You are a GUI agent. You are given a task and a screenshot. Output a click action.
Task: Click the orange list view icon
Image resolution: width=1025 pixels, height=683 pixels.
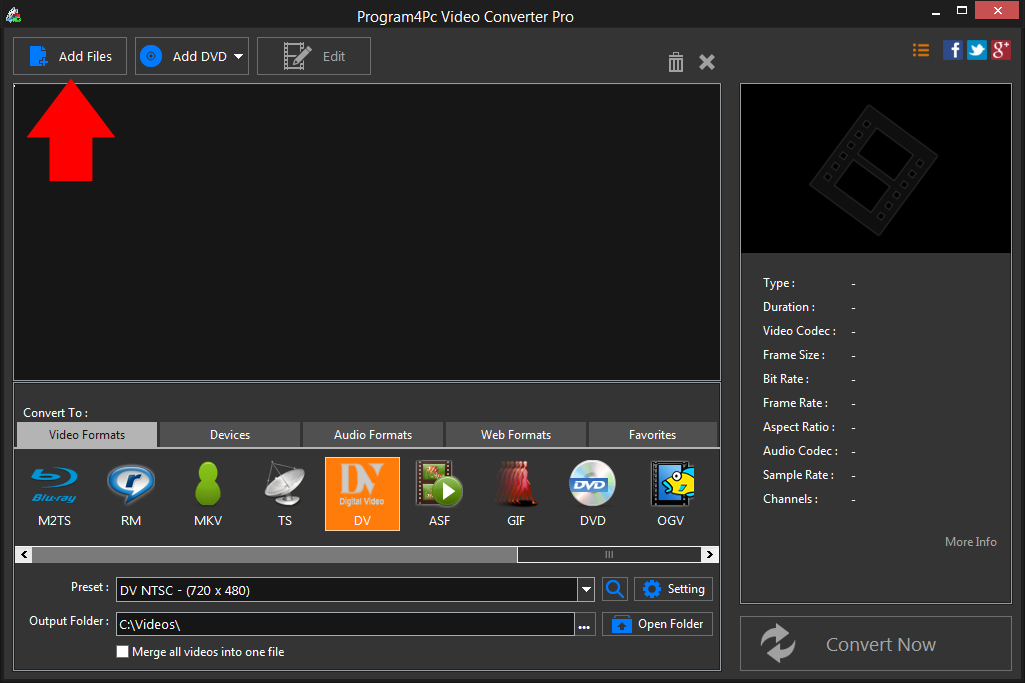[x=921, y=49]
